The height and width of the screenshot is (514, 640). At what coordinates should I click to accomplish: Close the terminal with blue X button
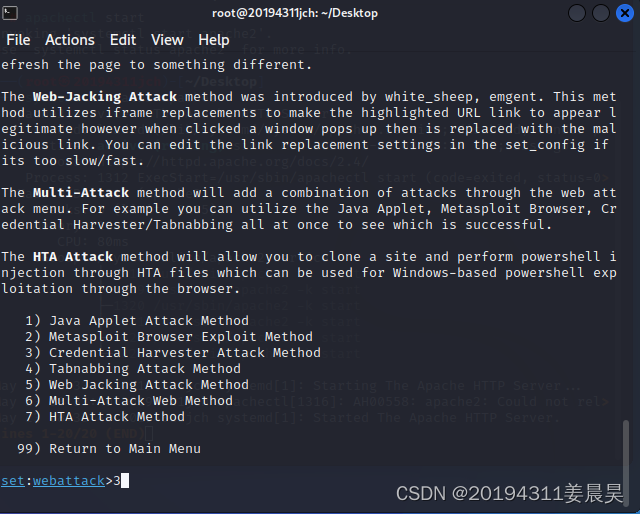click(x=624, y=13)
